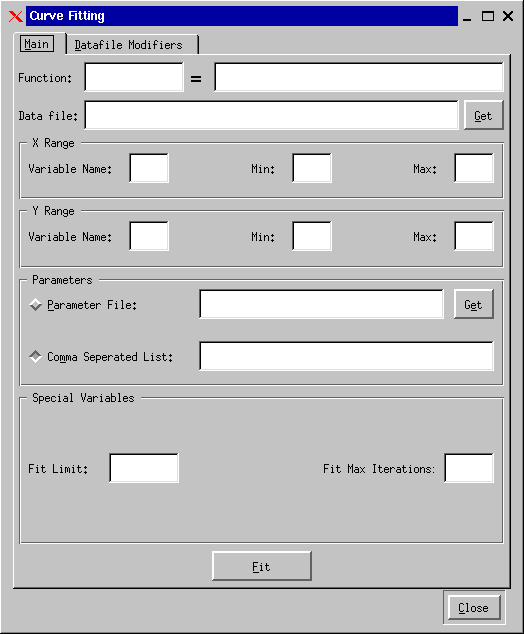Click the Data file path field

click(x=271, y=115)
